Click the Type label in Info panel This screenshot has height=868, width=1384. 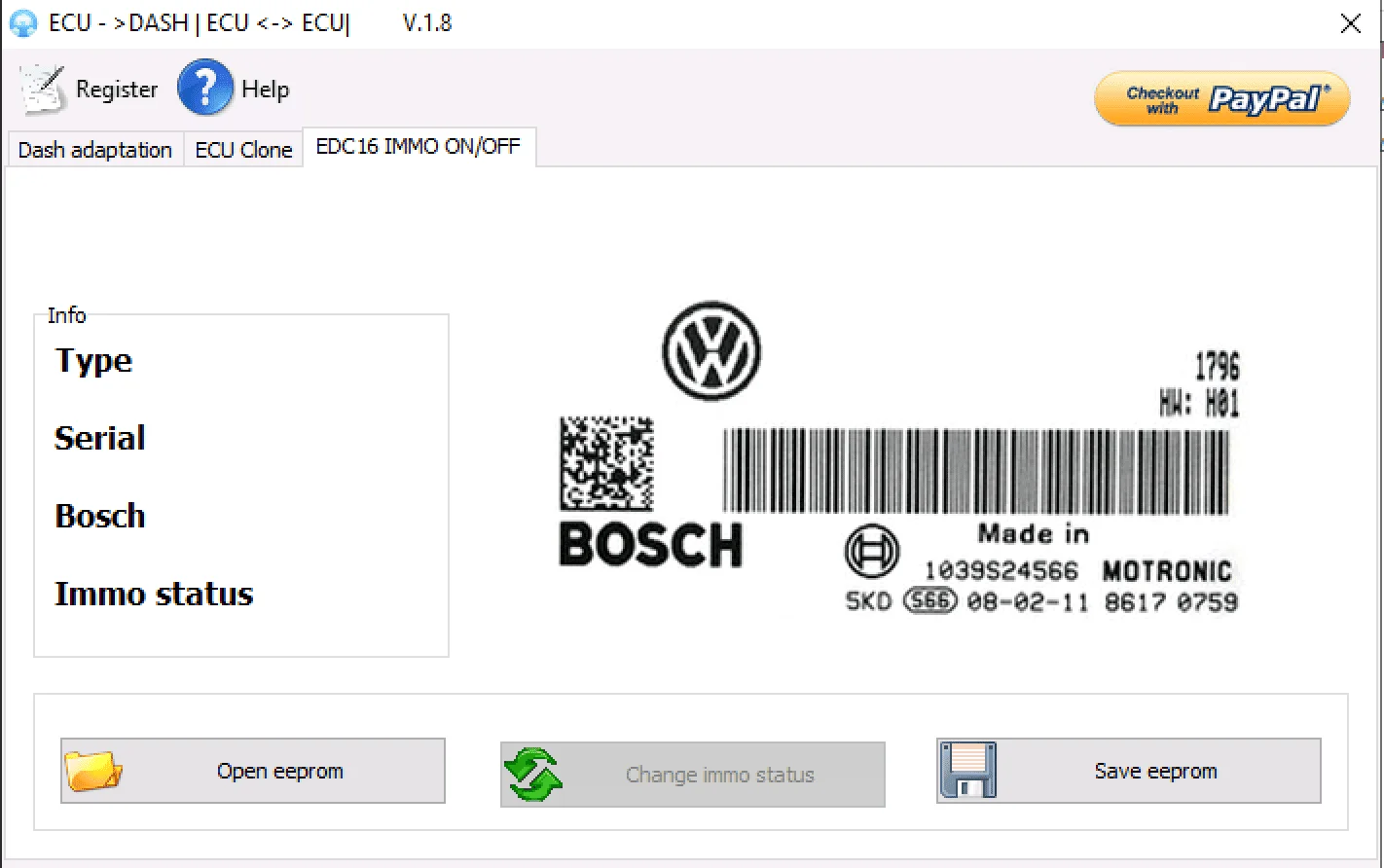click(93, 361)
